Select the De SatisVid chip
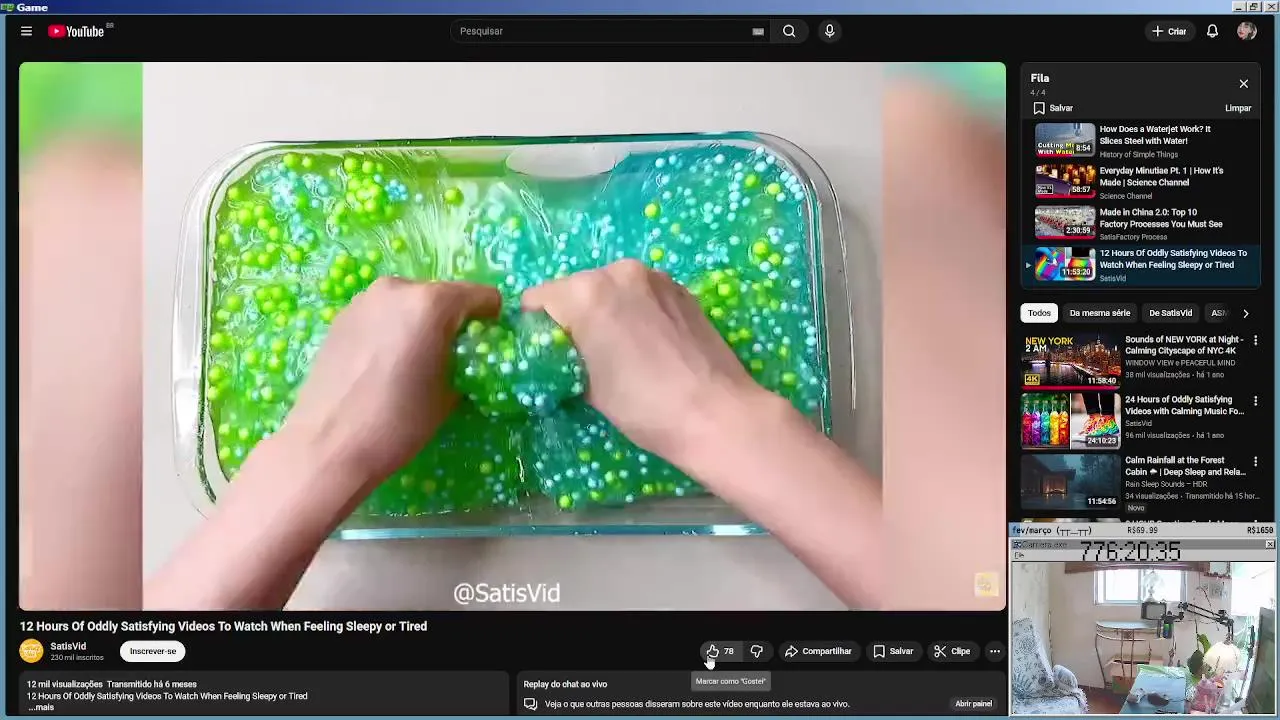Screen dimensions: 1280x720 point(1170,313)
